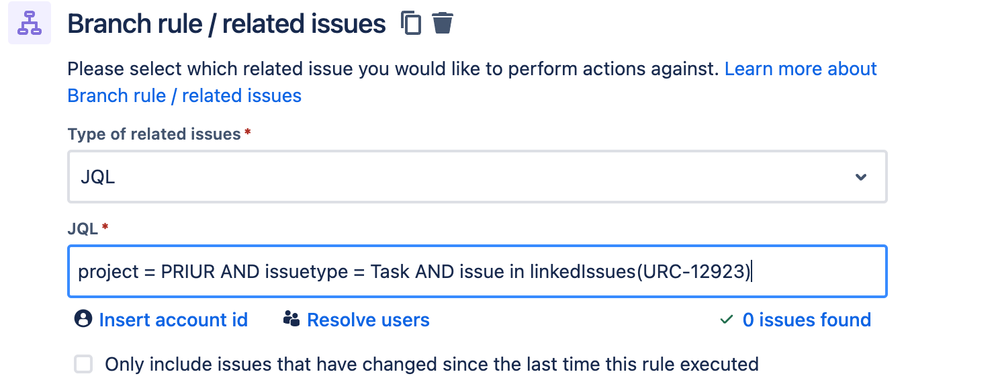Expand the chevron arrow in the type selector
This screenshot has width=998, height=376.
(x=861, y=177)
